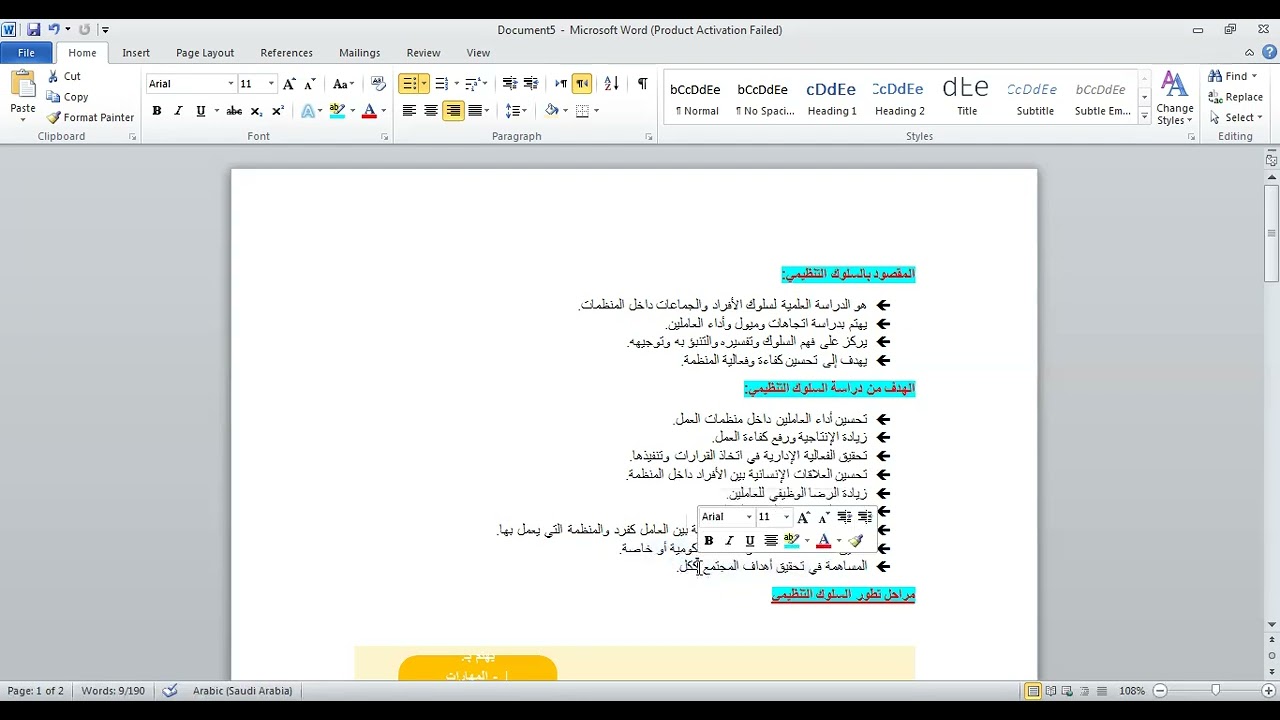Open the ribbon font size dropdown

click(x=270, y=84)
